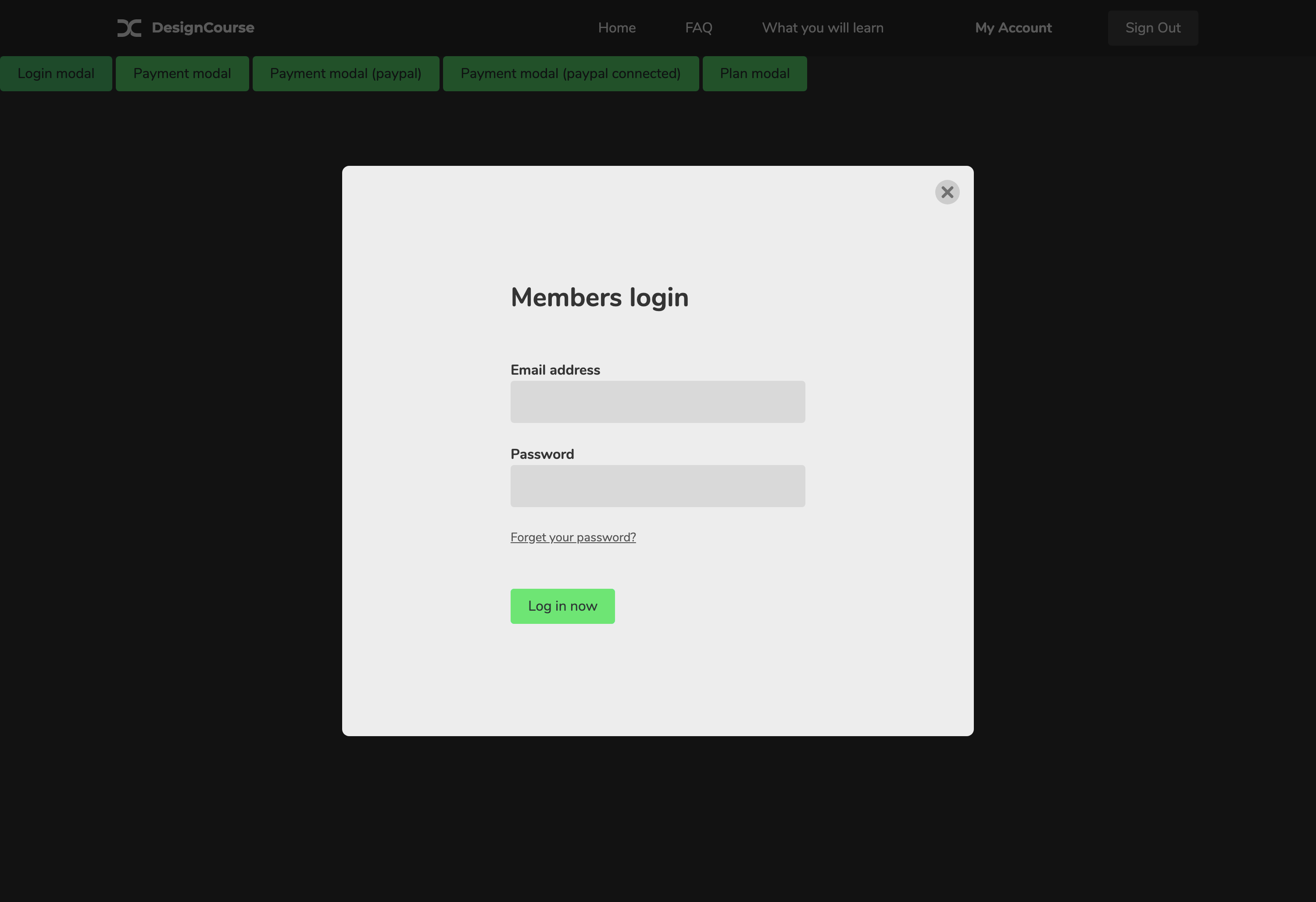The width and height of the screenshot is (1316, 902).
Task: Click the Sign Out button
Action: [x=1152, y=28]
